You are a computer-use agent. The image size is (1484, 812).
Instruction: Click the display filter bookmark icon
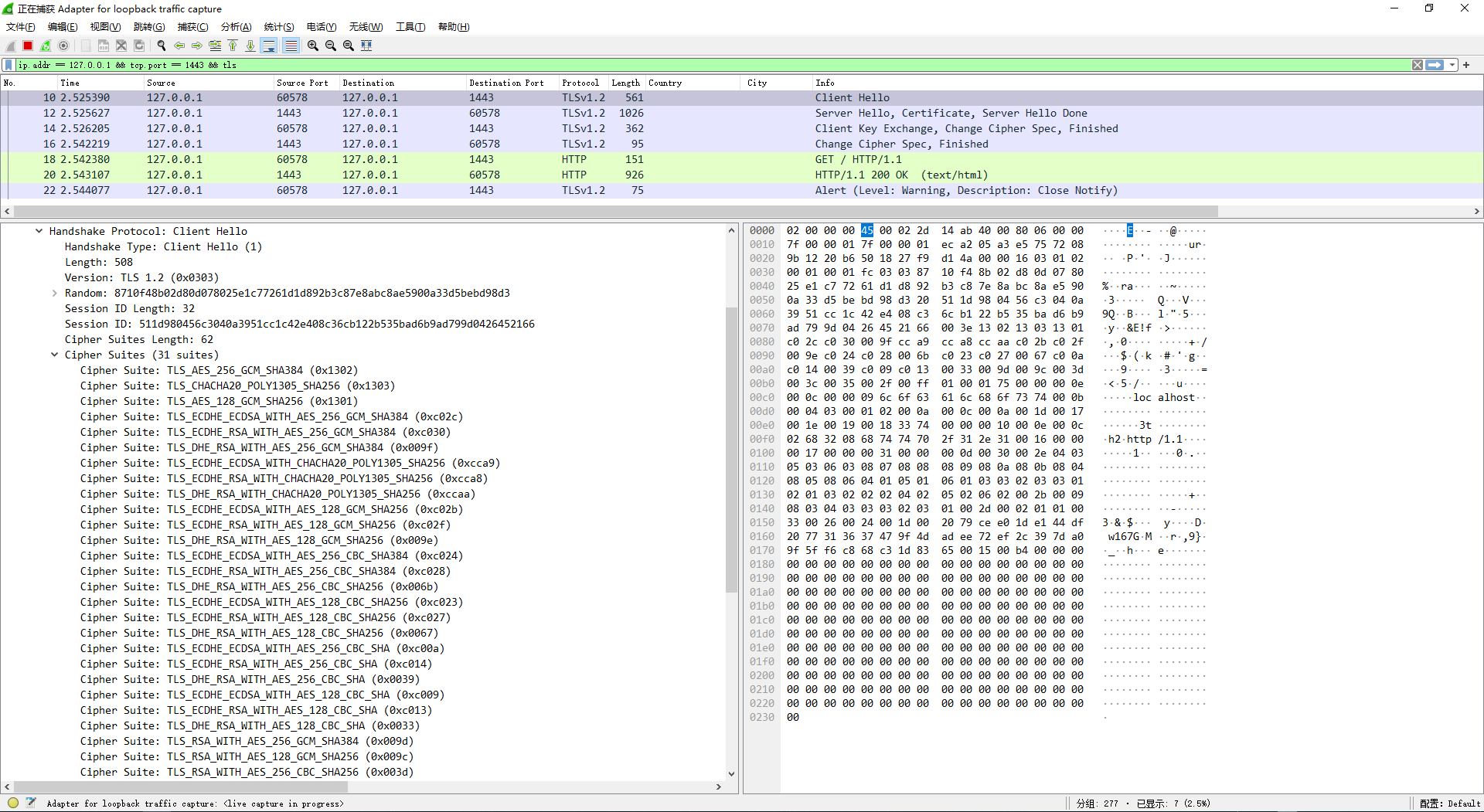pyautogui.click(x=9, y=65)
